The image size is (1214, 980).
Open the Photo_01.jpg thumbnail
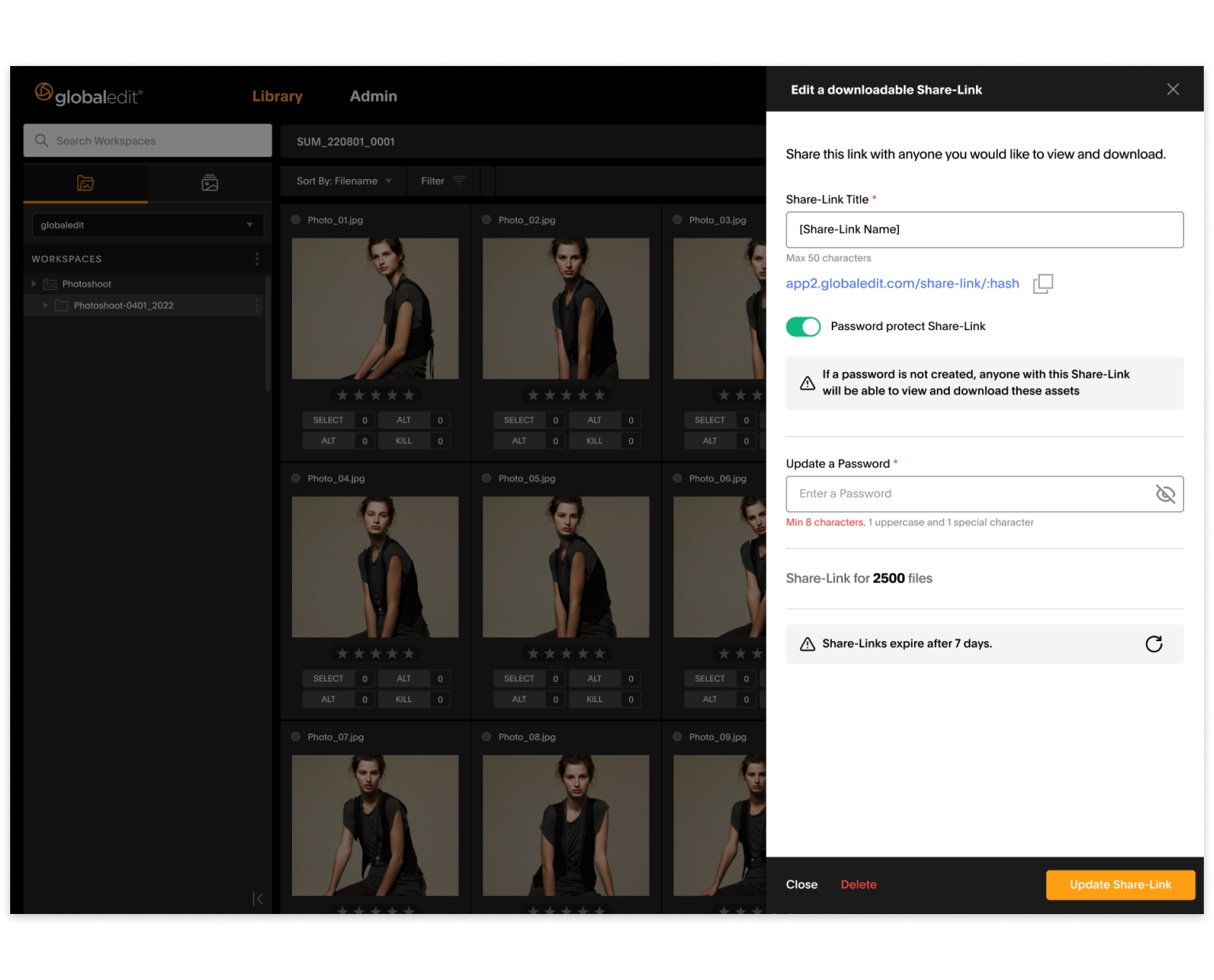(x=375, y=308)
